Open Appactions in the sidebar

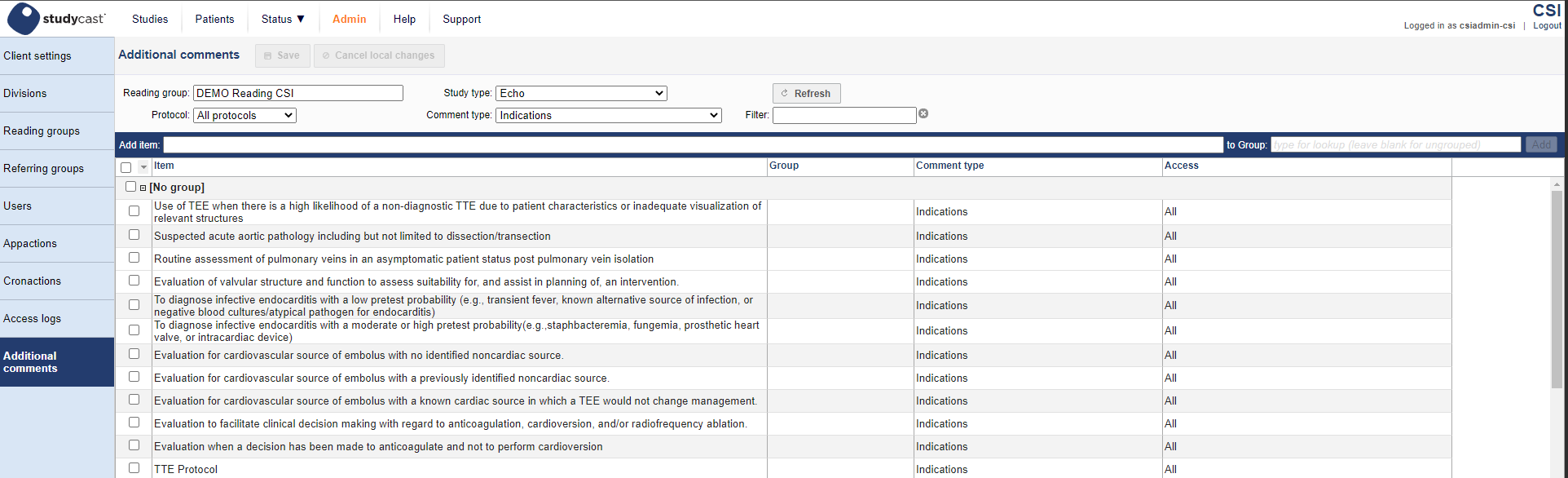[57, 243]
